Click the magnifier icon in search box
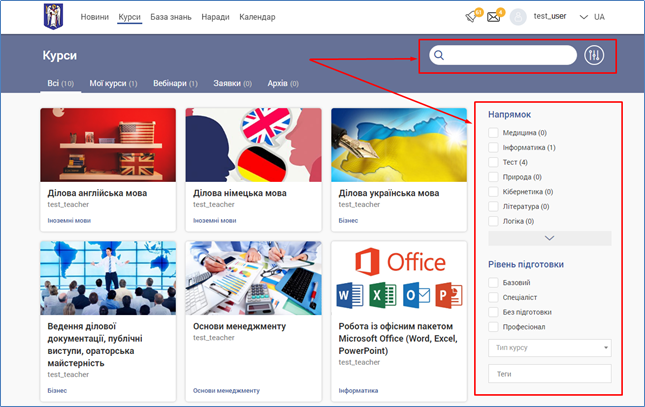The width and height of the screenshot is (645, 407). 438,55
